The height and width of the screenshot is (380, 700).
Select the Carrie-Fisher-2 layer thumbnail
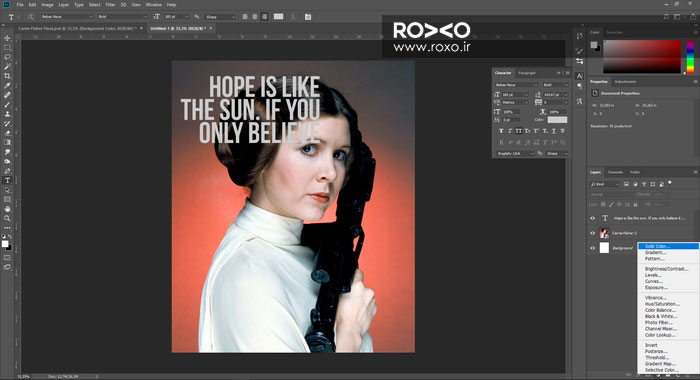604,233
